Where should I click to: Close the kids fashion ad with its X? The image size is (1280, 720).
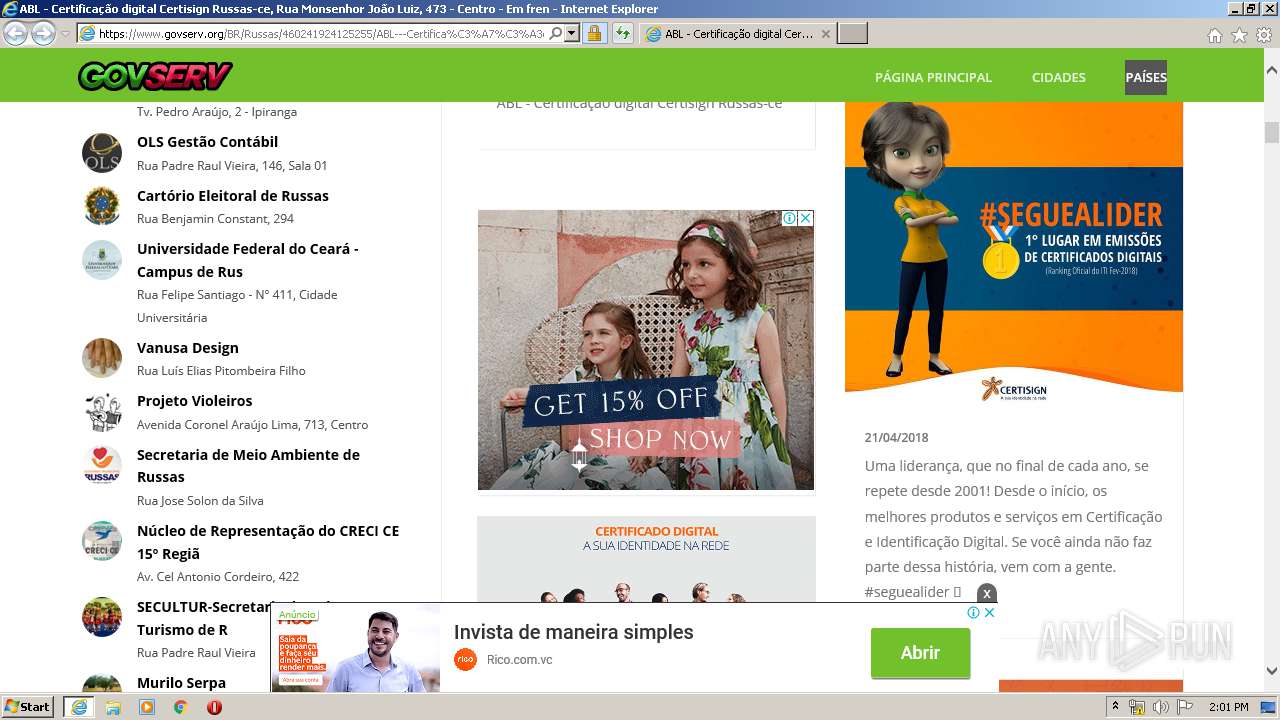[805, 218]
